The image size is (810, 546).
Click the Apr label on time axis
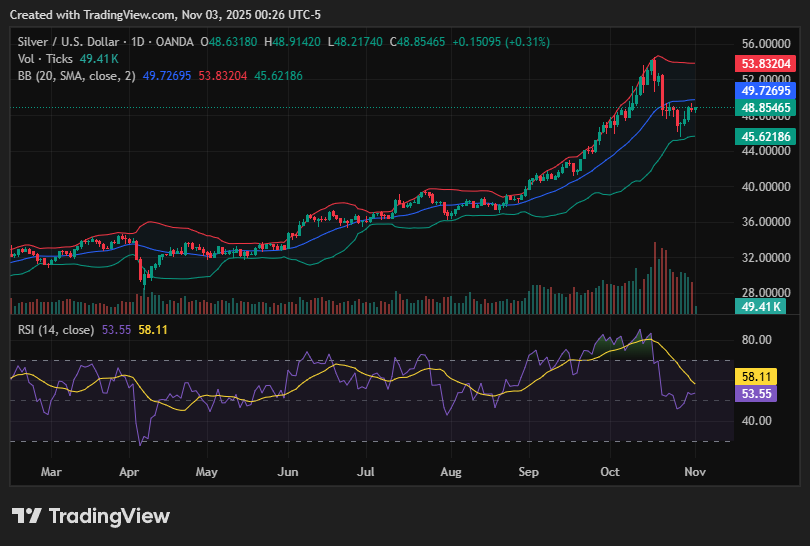coord(128,470)
